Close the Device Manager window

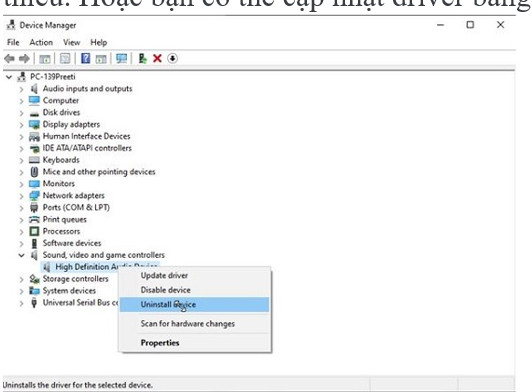click(500, 25)
